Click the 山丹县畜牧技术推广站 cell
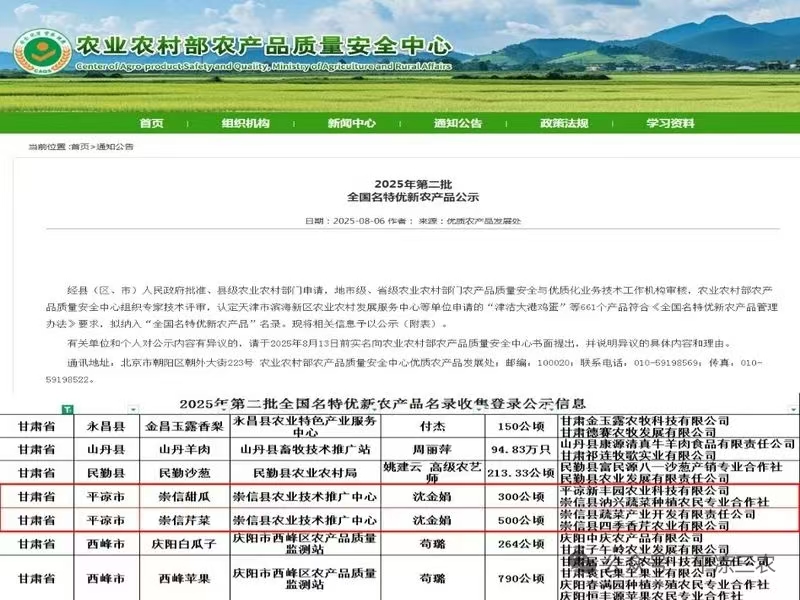800x600 pixels. point(305,449)
